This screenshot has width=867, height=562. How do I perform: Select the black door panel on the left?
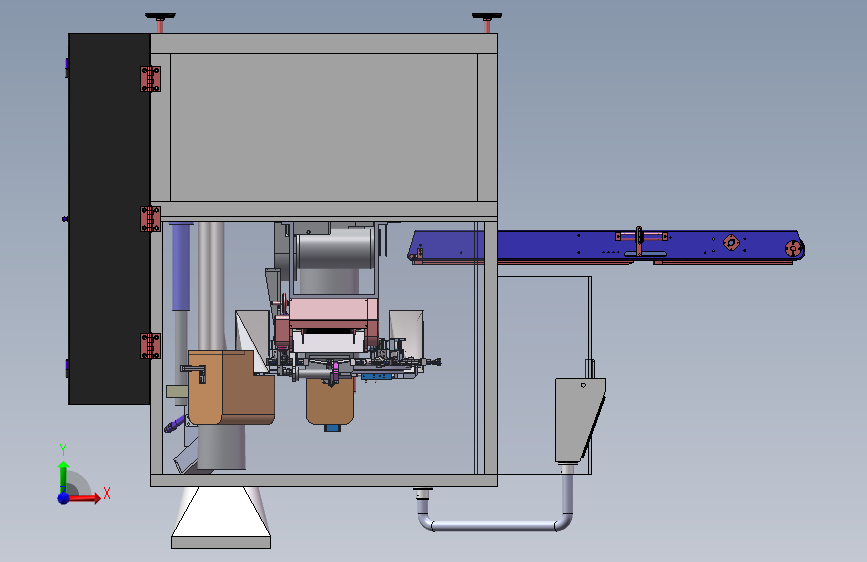pos(109,218)
